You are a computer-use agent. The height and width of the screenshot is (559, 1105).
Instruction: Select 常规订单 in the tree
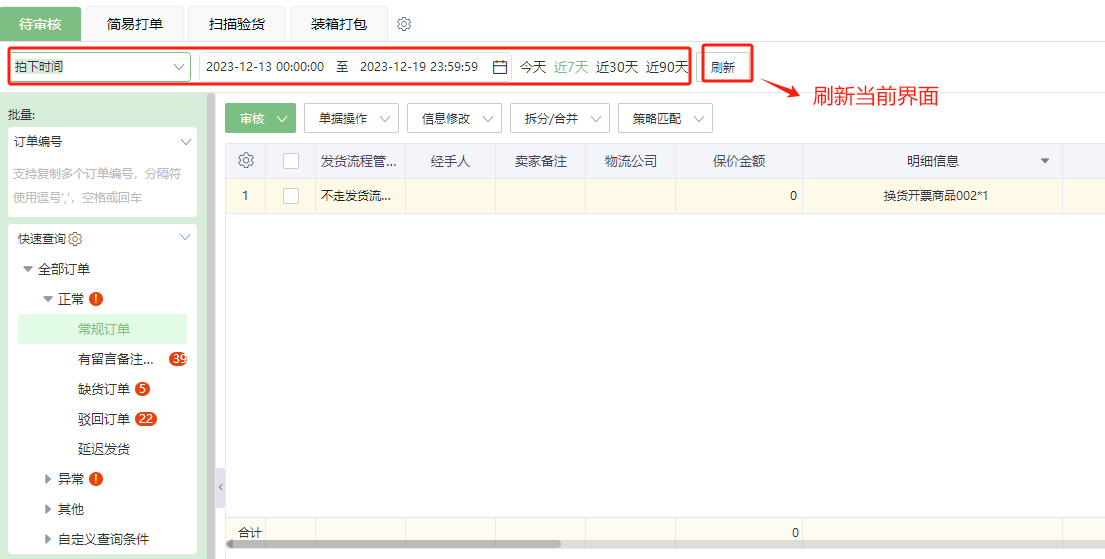[102, 329]
